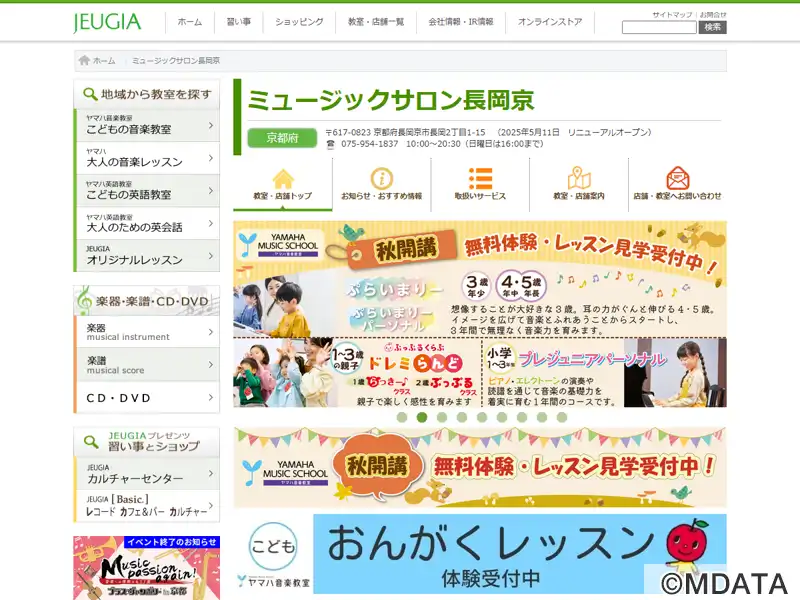800x600 pixels.
Task: Open the 秋開講 flag-decorated banner
Action: click(480, 468)
